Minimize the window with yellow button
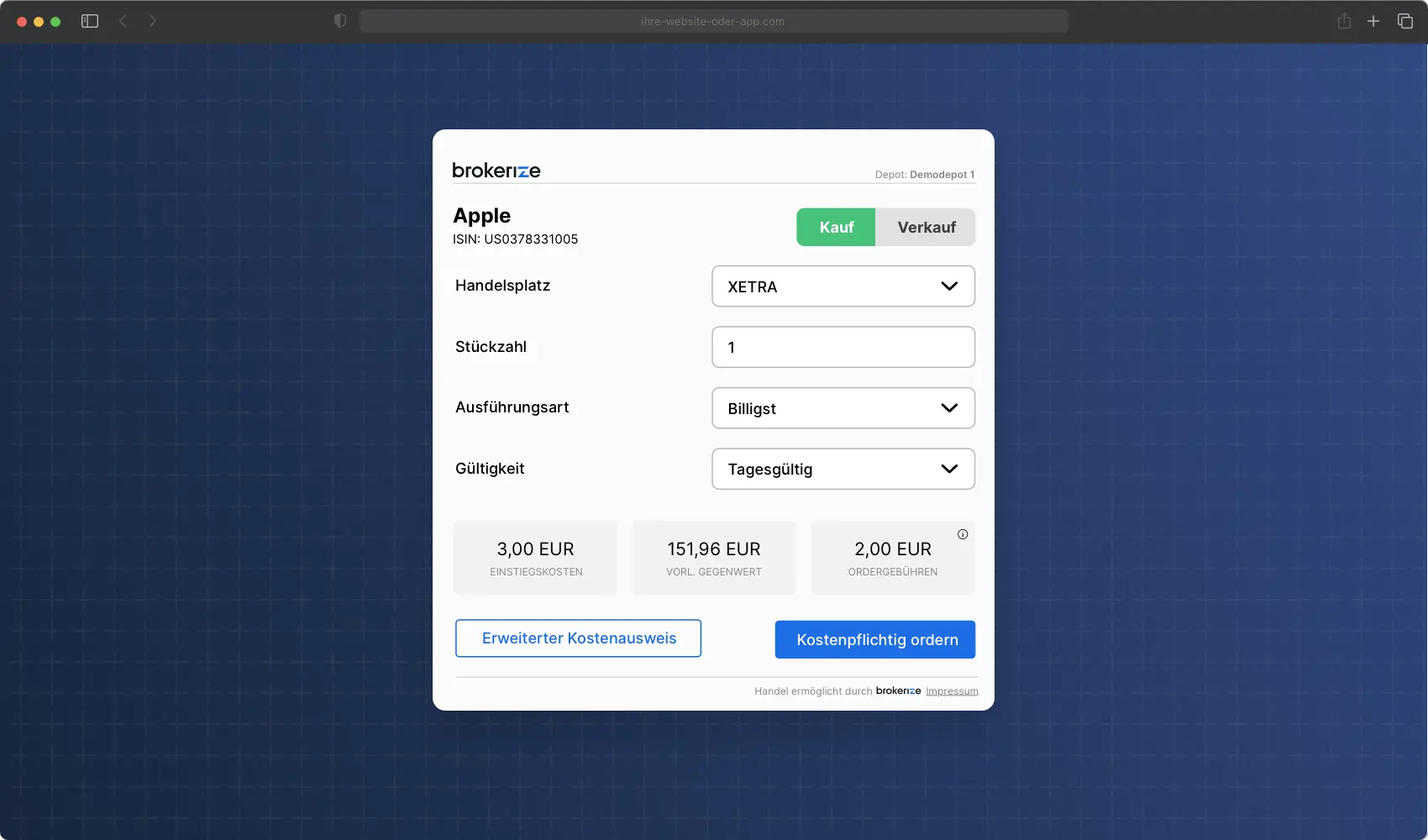The height and width of the screenshot is (840, 1428). pos(39,21)
